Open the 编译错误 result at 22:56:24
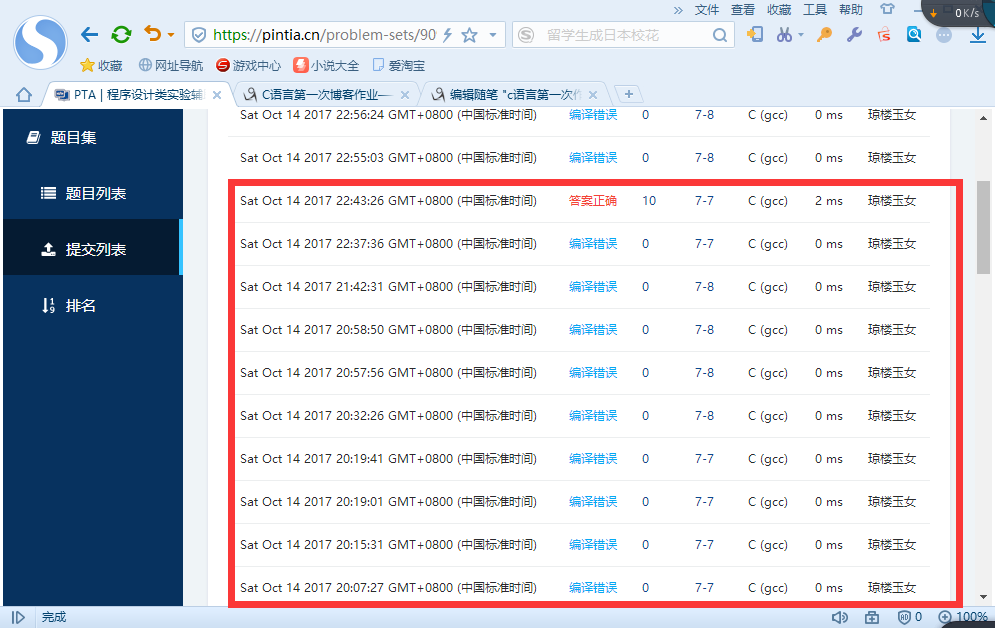The height and width of the screenshot is (628, 995). (593, 115)
